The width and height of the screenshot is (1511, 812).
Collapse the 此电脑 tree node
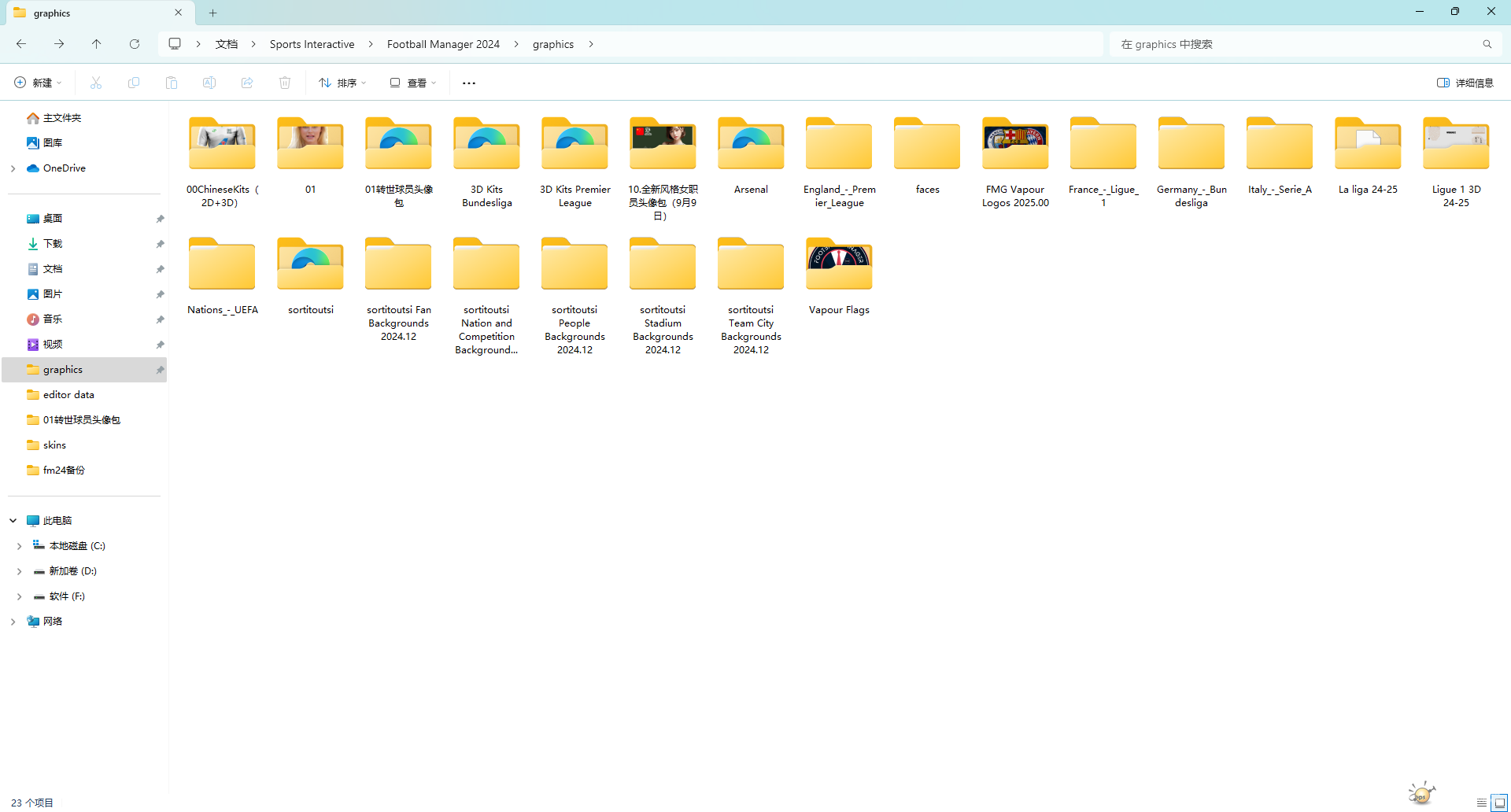point(13,521)
